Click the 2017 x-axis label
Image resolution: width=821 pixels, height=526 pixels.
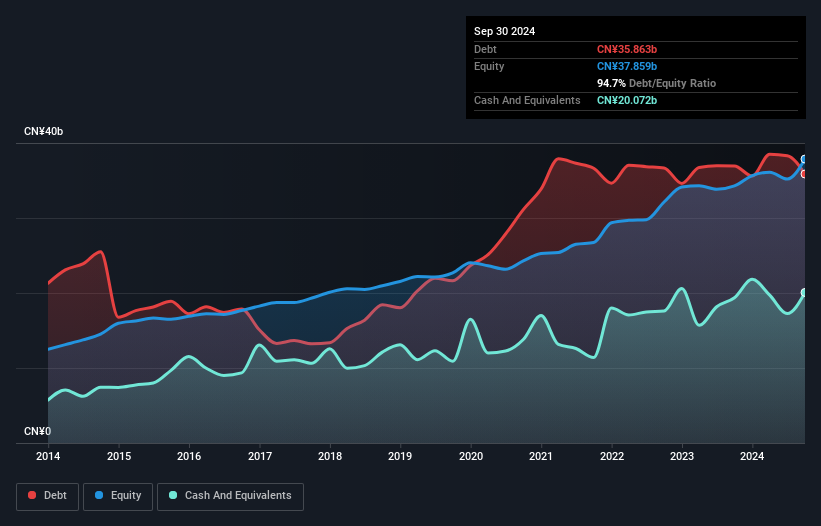coord(260,456)
